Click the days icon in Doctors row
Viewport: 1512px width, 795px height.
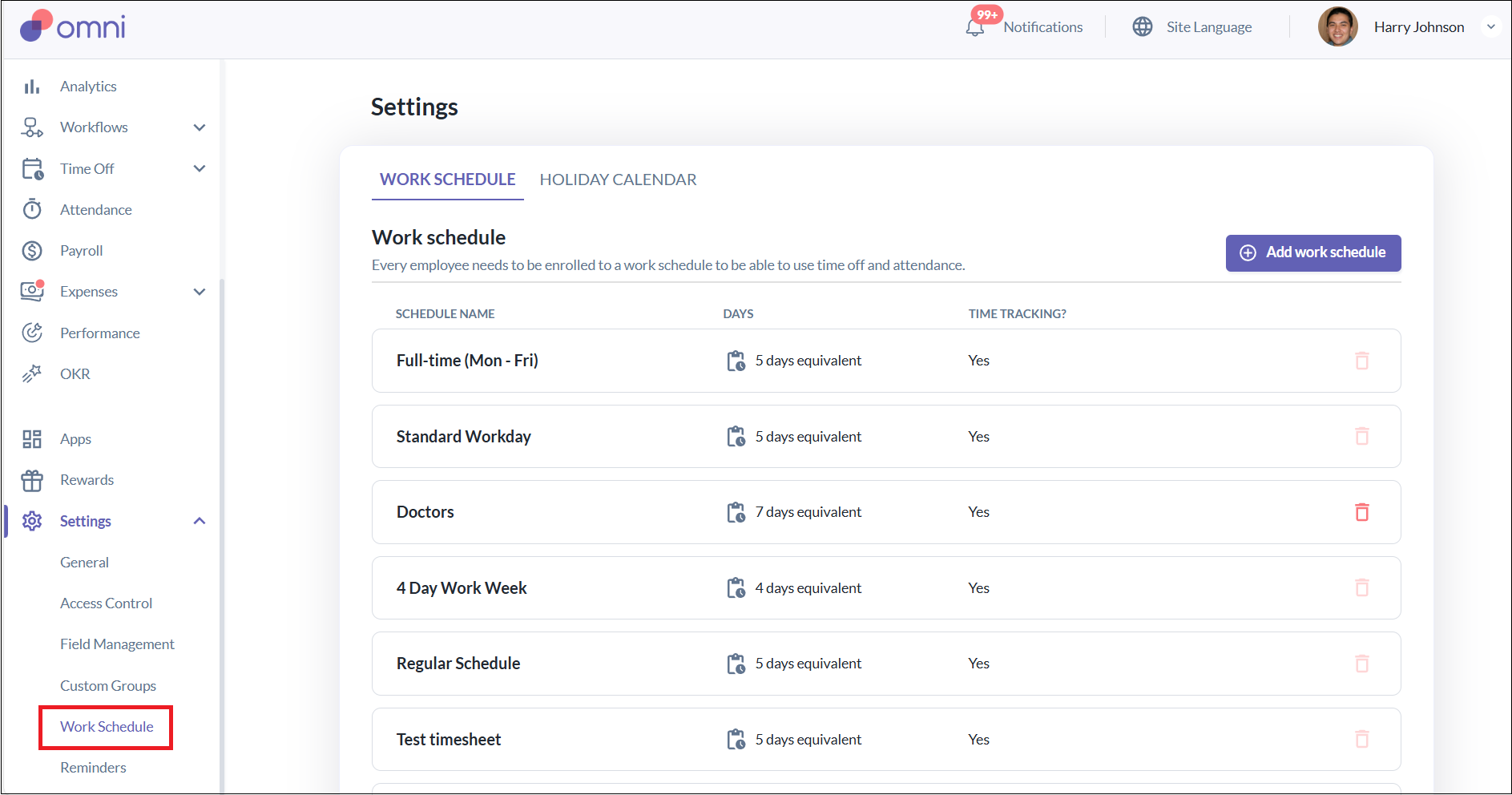click(x=736, y=513)
